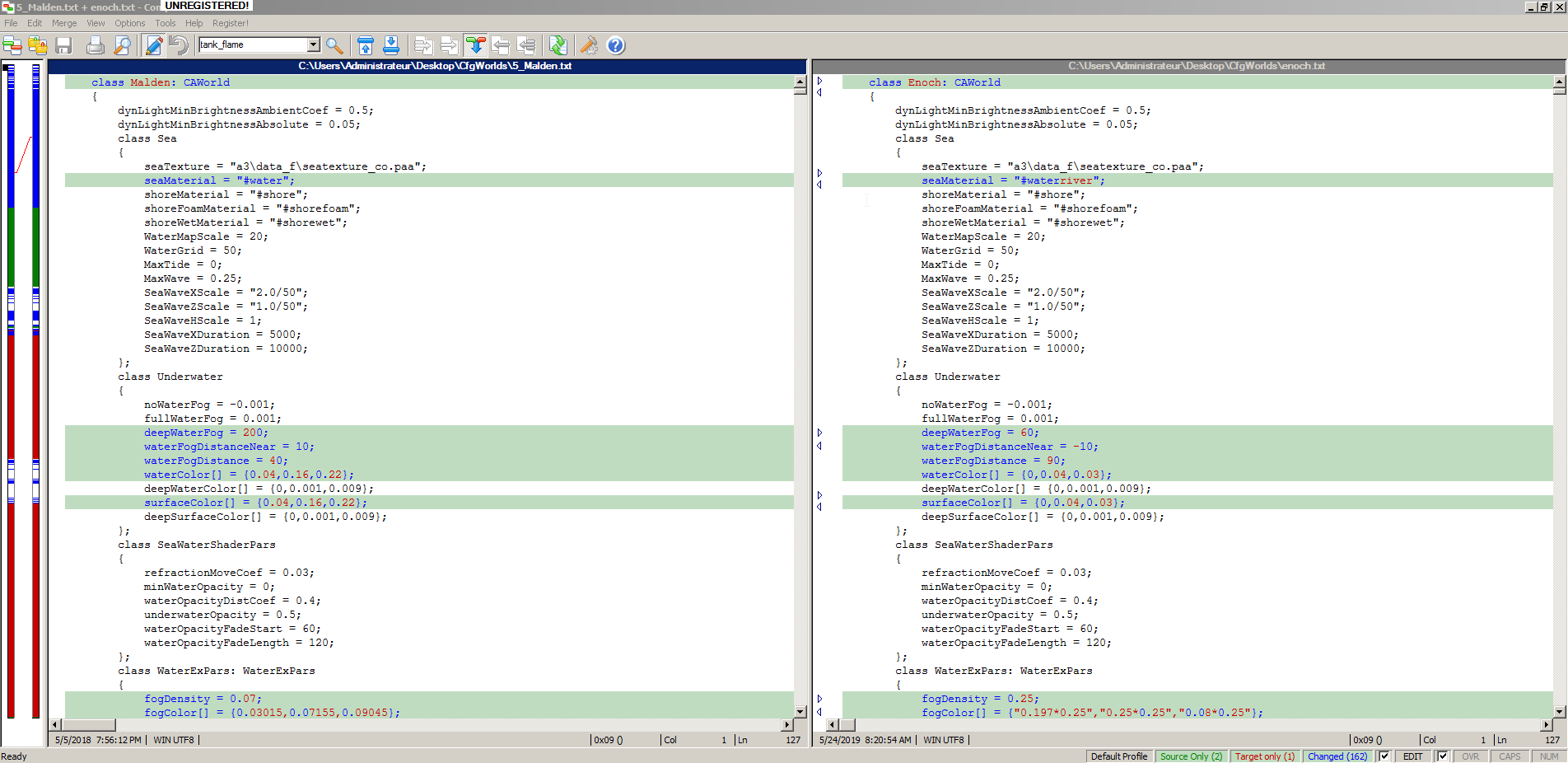This screenshot has height=763, width=1568.
Task: Click the Print icon in toolbar
Action: pos(96,45)
